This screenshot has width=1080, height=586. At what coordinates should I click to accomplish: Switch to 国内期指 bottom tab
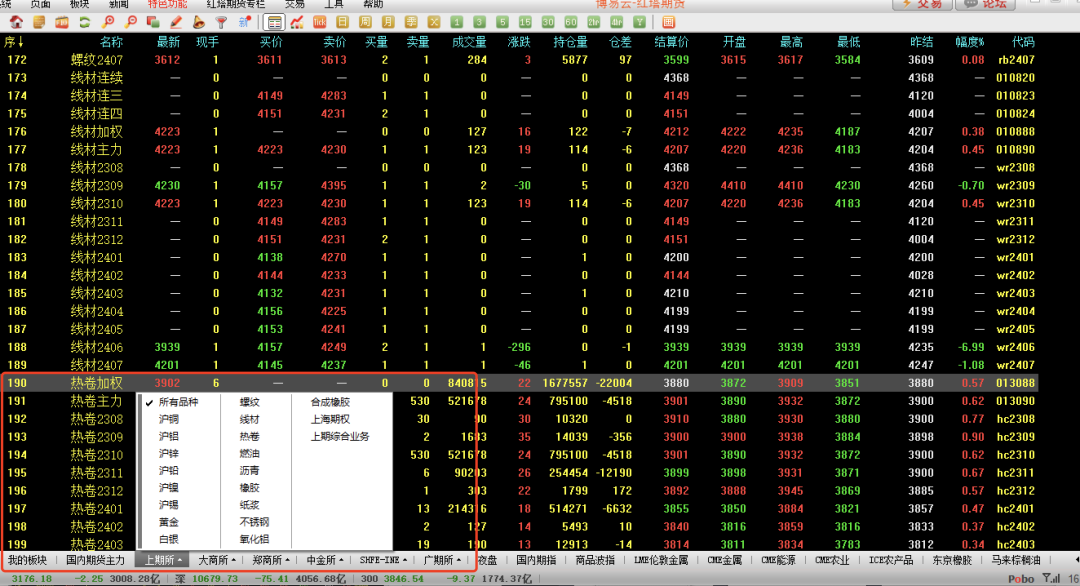[x=536, y=561]
